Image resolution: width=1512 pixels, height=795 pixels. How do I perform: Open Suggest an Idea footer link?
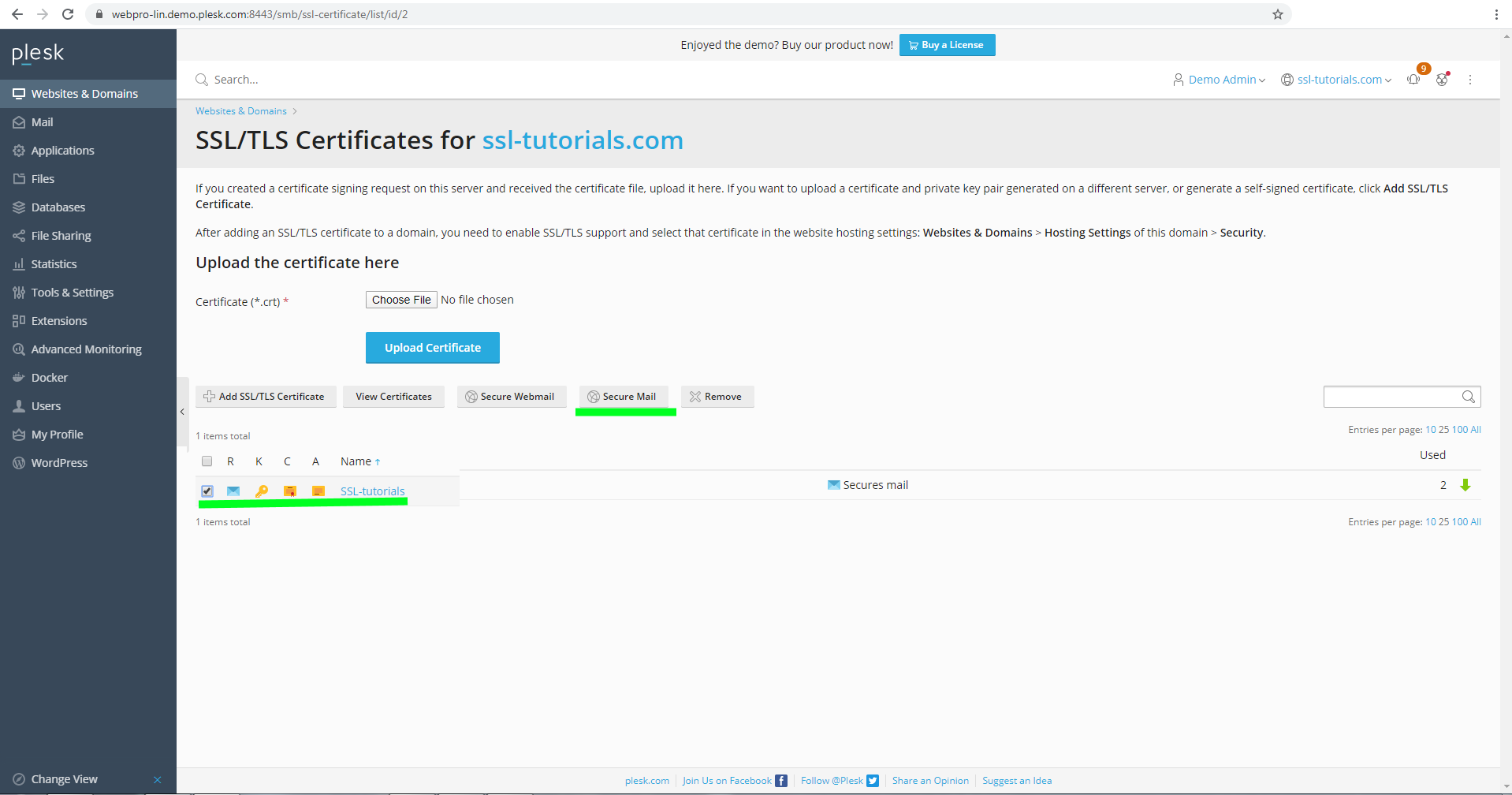pos(1017,781)
